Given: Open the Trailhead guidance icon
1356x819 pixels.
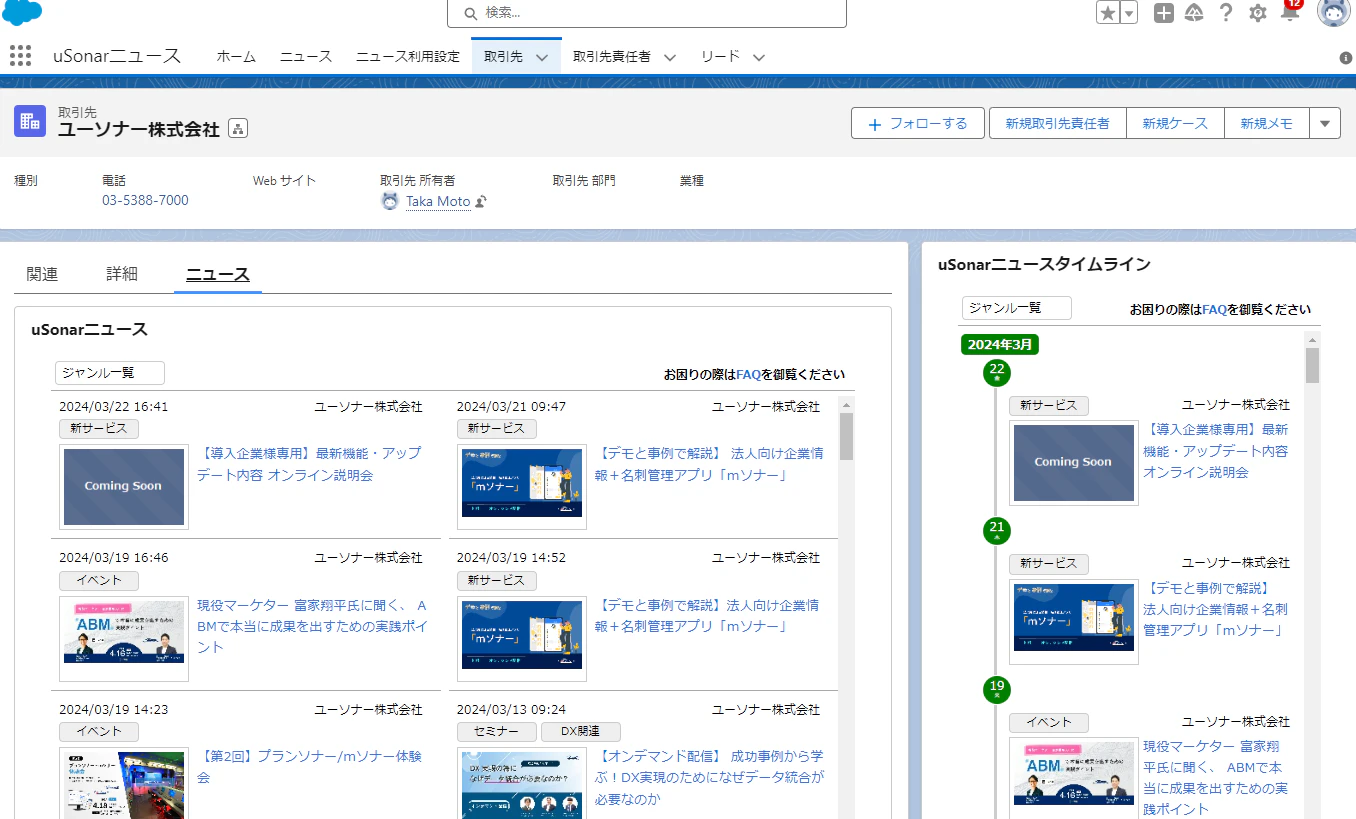Looking at the screenshot, I should click(1194, 13).
